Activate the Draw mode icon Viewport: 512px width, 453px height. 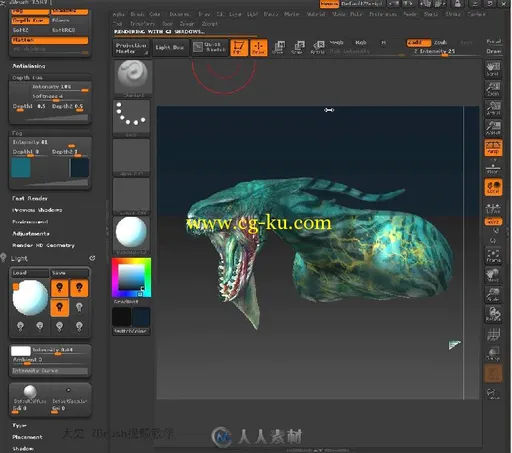259,47
